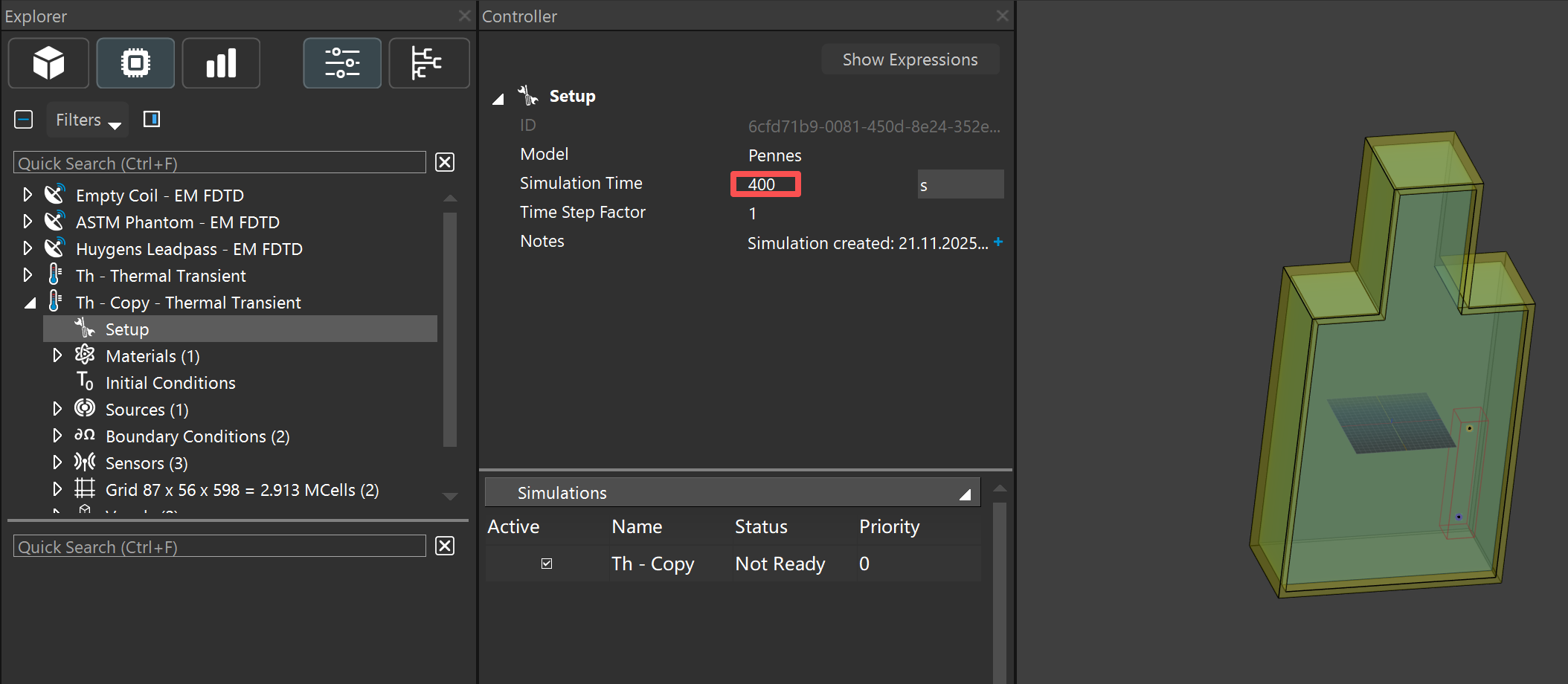Select Huygens Leadpass - EM FDTD simulation

189,249
